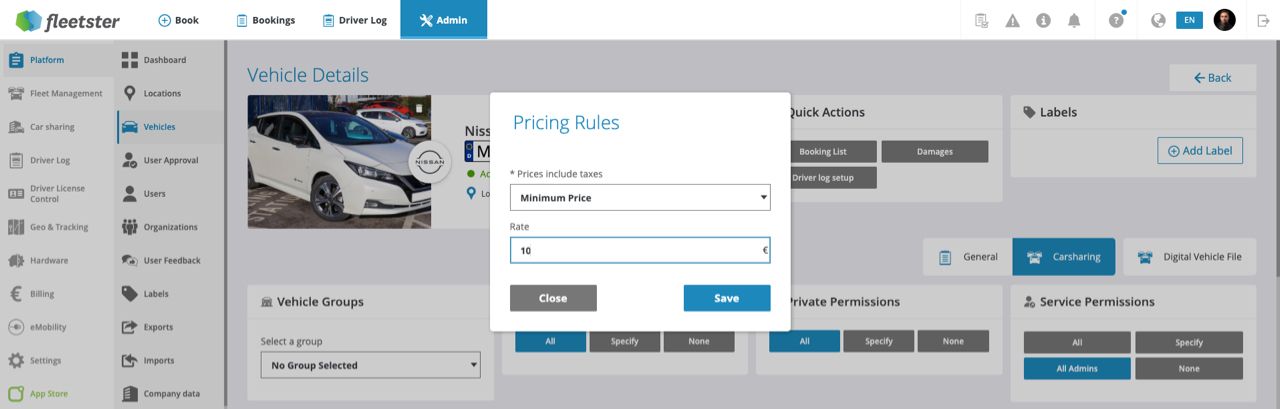Save the pricing rule
1280x409 pixels.
[726, 298]
